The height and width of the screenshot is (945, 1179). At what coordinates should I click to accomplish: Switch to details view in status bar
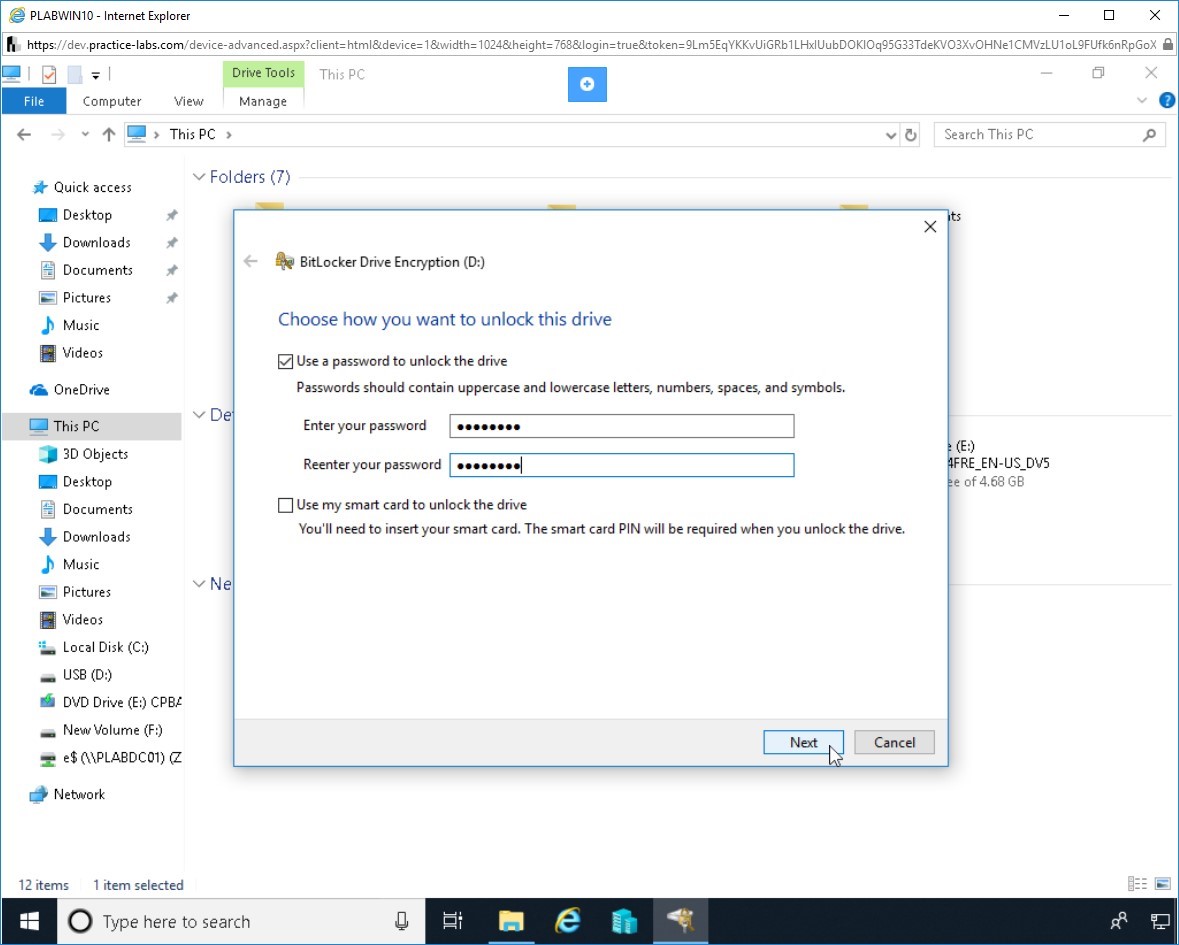click(1137, 884)
